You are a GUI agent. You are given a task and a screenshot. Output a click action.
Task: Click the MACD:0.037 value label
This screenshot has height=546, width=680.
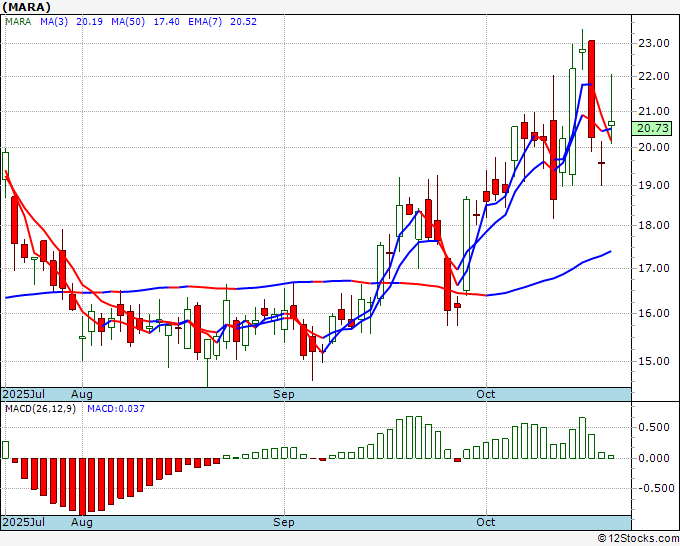116,409
